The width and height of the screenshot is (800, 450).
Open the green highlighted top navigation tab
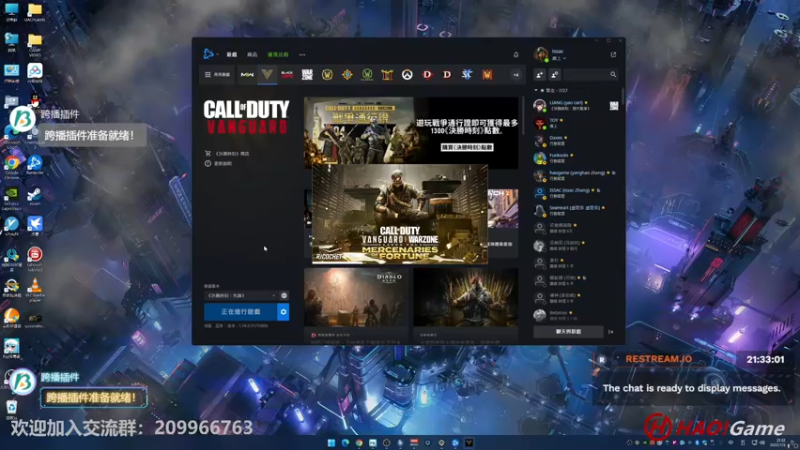(278, 55)
